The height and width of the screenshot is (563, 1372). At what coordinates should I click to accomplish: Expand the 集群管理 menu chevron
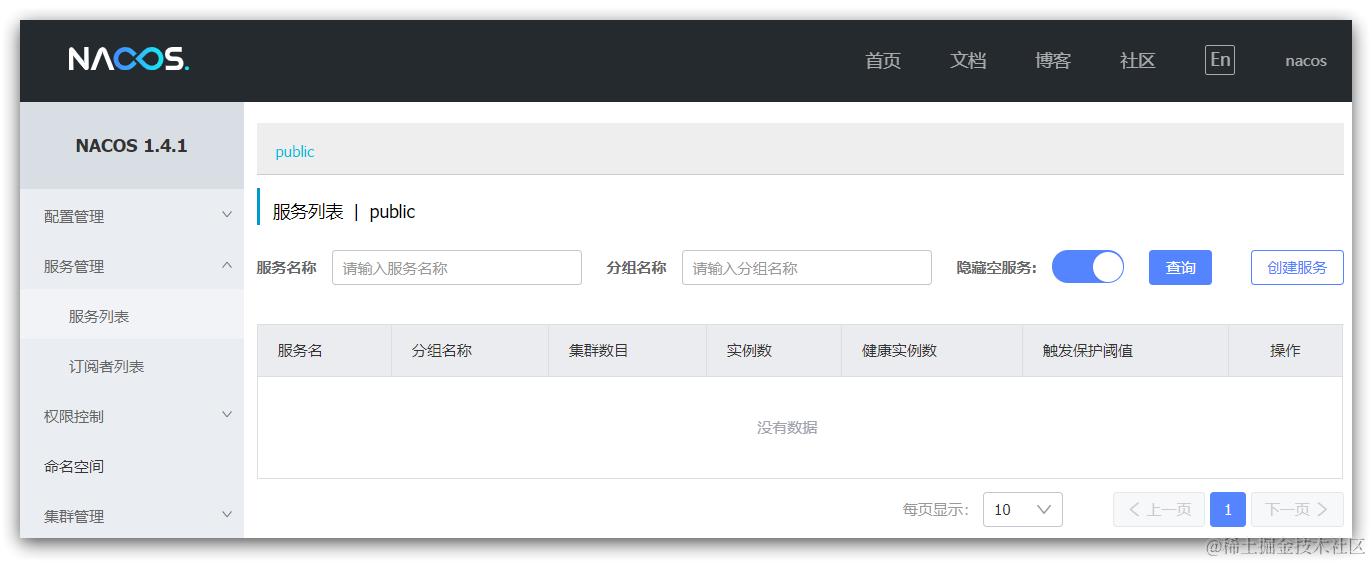(x=227, y=515)
